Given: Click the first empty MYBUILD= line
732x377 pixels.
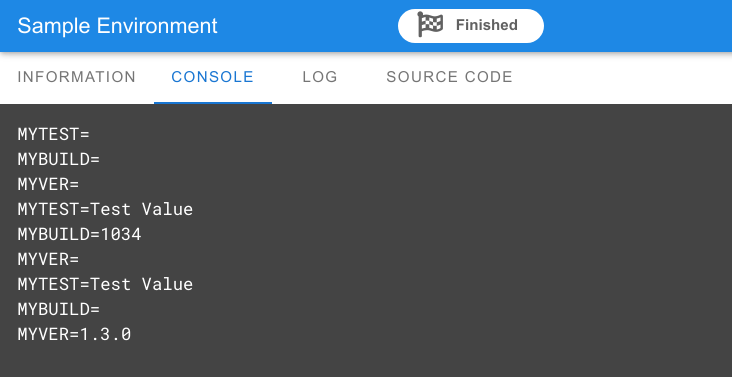Looking at the screenshot, I should (x=59, y=160).
